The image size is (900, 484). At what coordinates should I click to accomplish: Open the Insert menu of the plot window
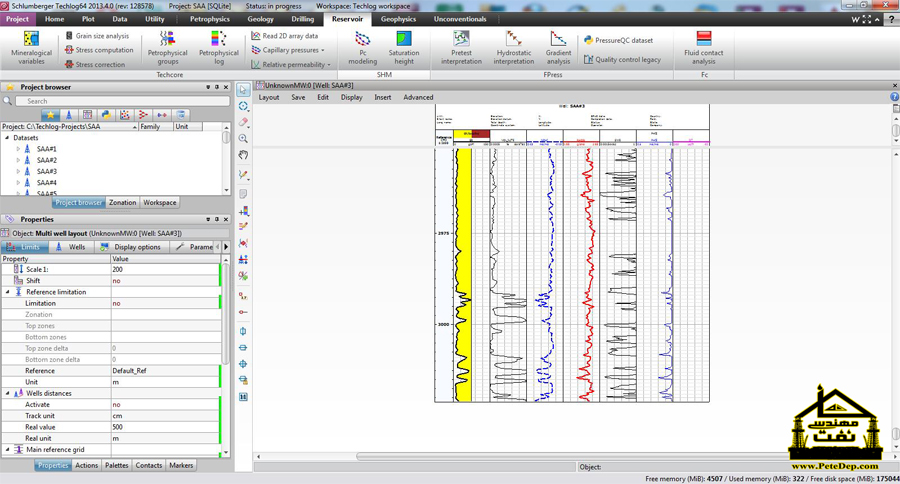point(382,97)
